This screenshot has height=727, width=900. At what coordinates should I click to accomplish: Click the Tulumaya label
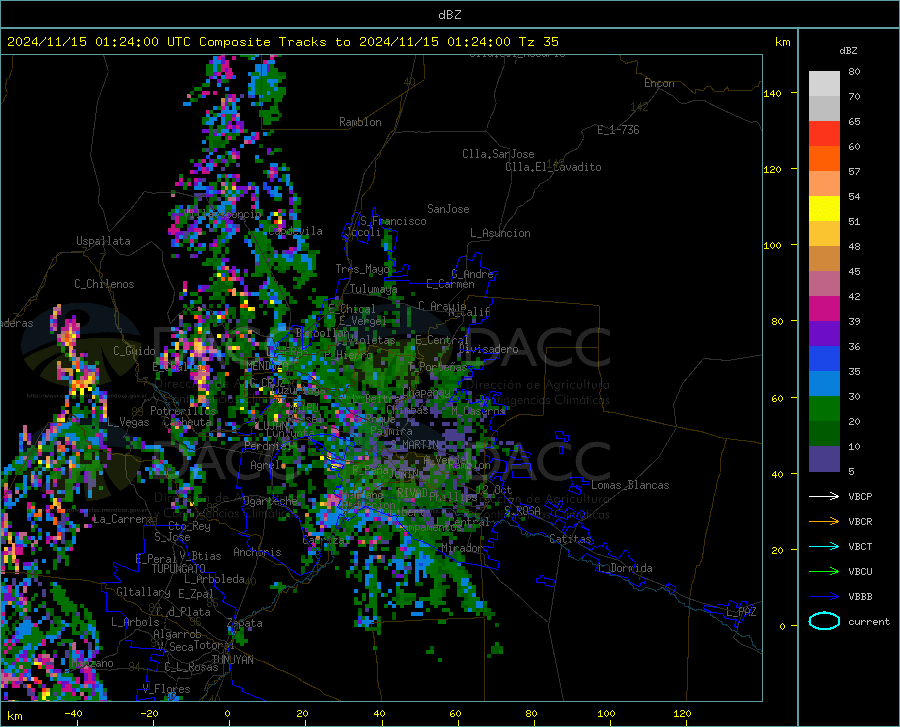(x=374, y=289)
